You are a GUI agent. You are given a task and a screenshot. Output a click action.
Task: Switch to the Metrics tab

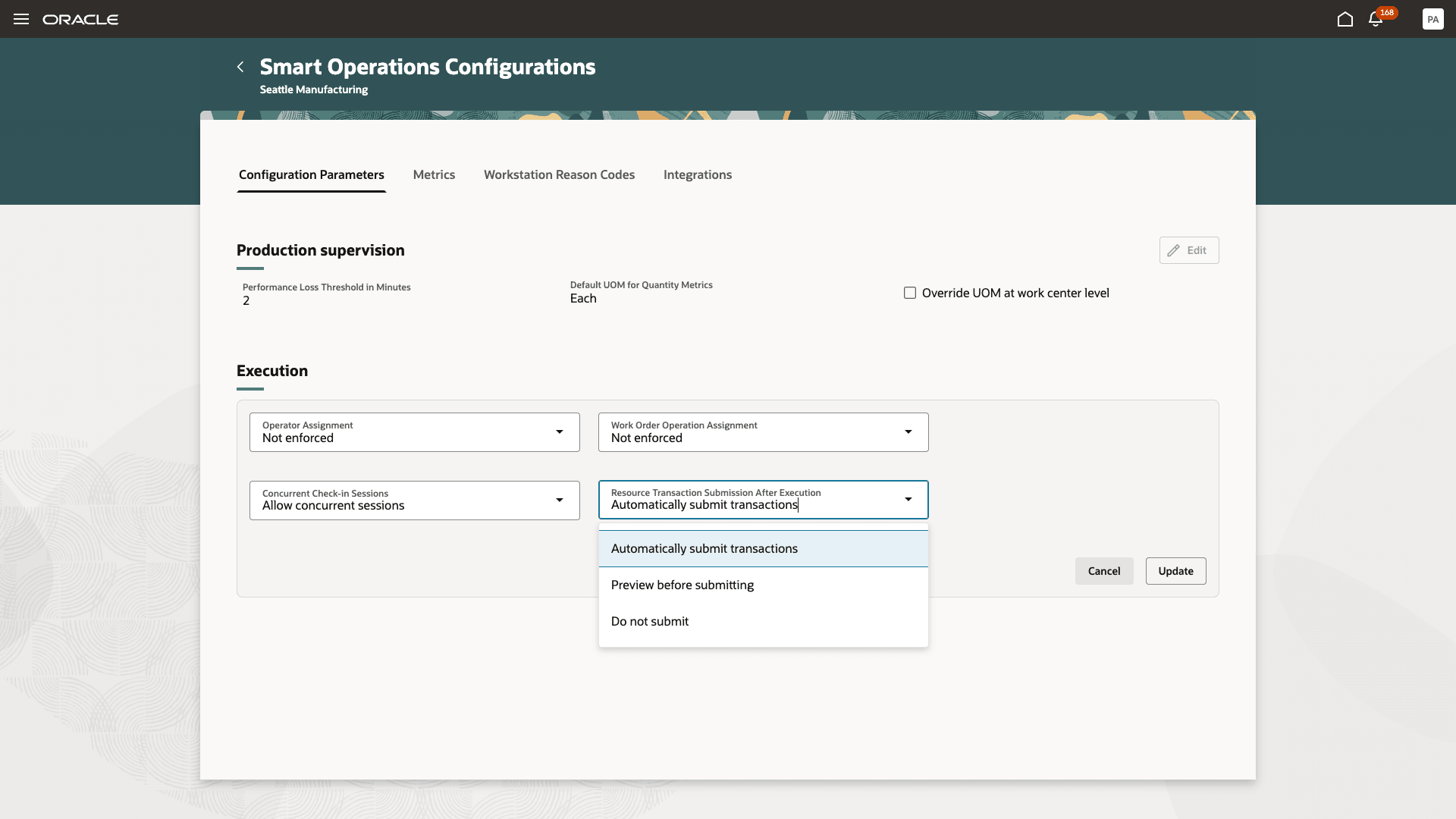coord(434,174)
